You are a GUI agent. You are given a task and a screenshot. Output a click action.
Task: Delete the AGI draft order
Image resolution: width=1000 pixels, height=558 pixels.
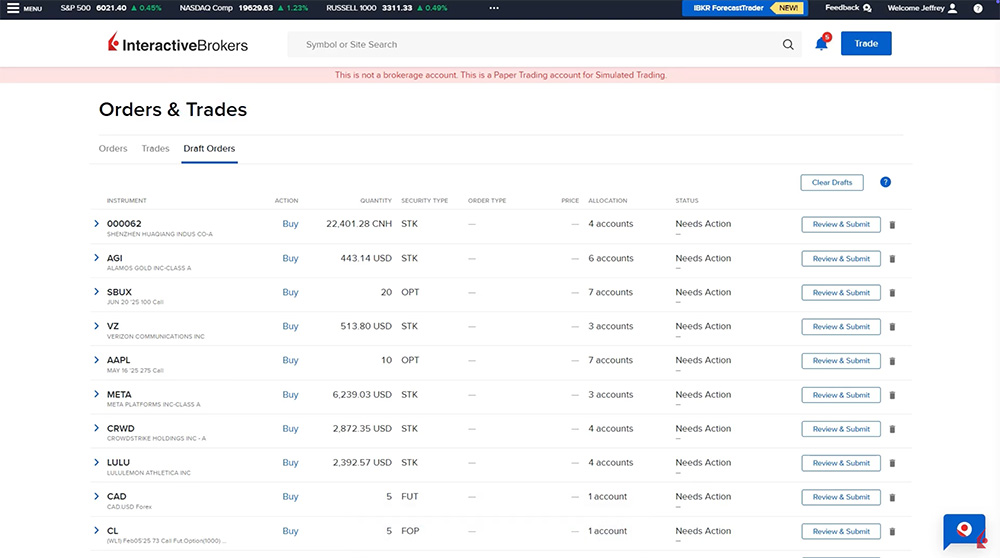coord(892,259)
